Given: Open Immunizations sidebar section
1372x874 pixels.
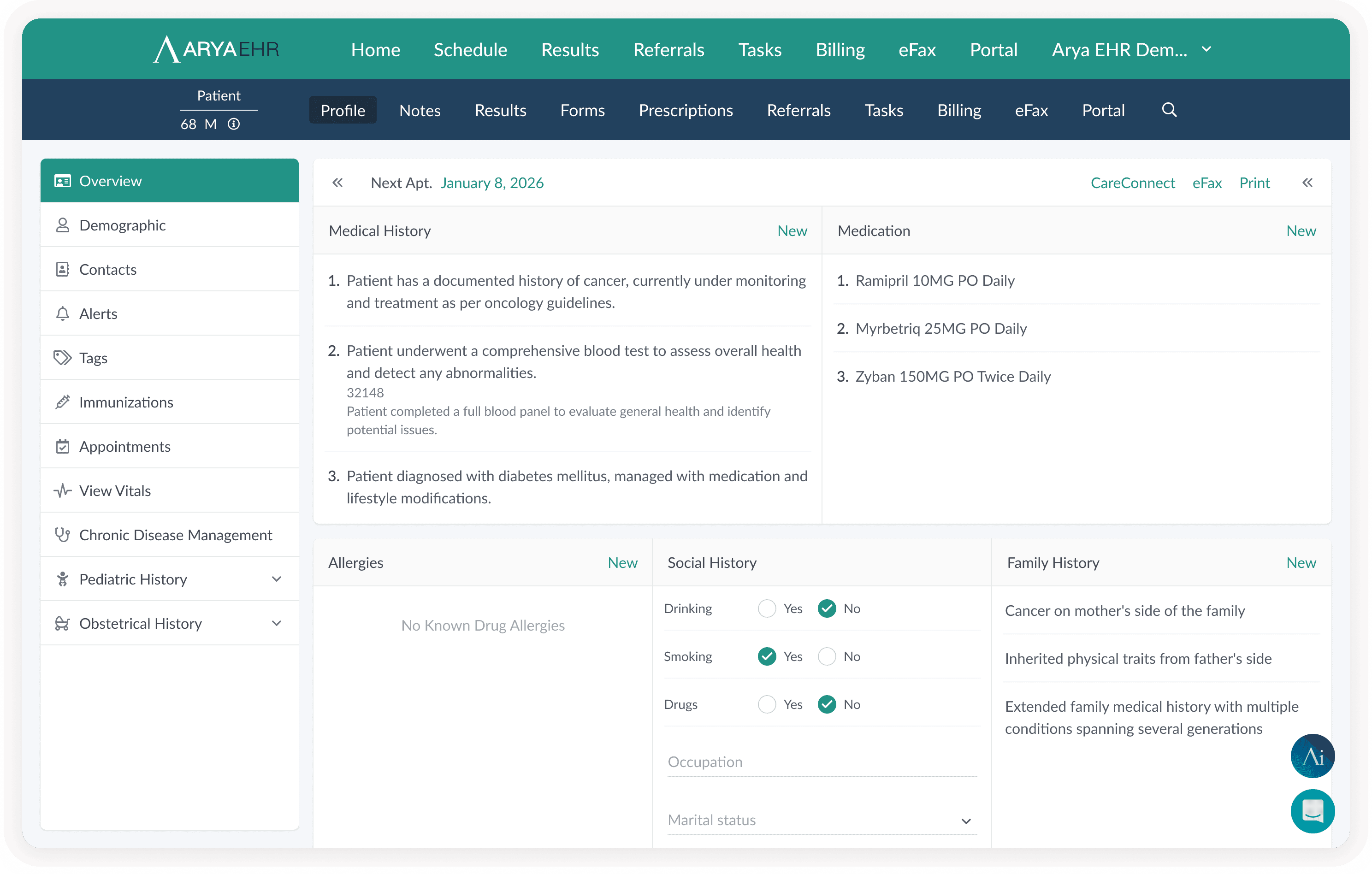Looking at the screenshot, I should [169, 402].
